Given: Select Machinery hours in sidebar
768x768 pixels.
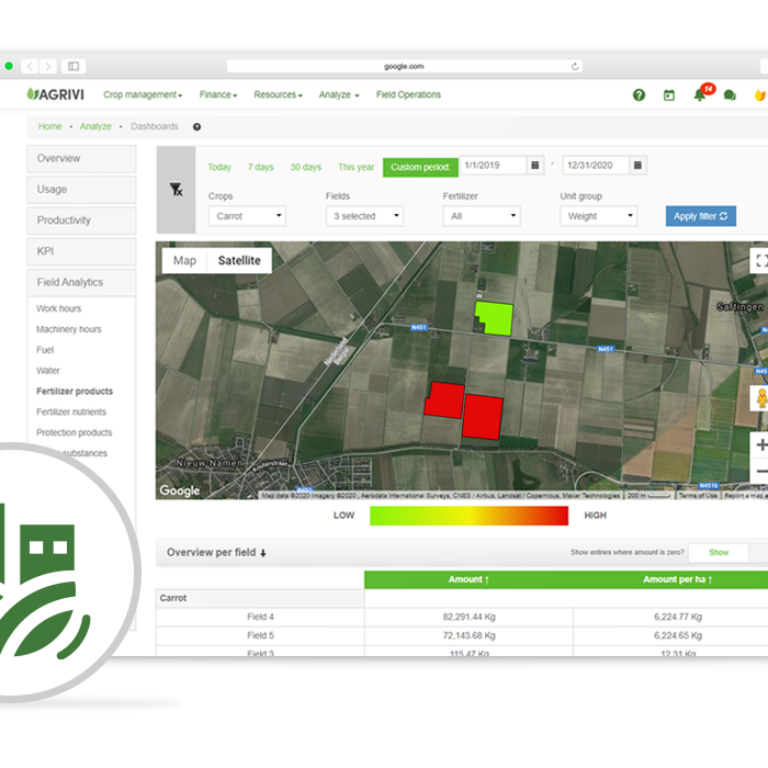Looking at the screenshot, I should coord(69,329).
